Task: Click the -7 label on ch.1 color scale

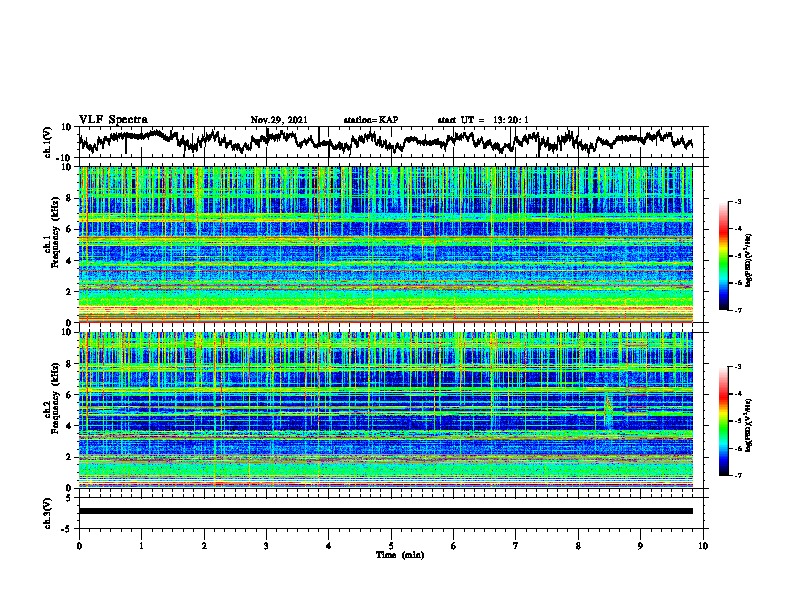Action: pos(738,310)
